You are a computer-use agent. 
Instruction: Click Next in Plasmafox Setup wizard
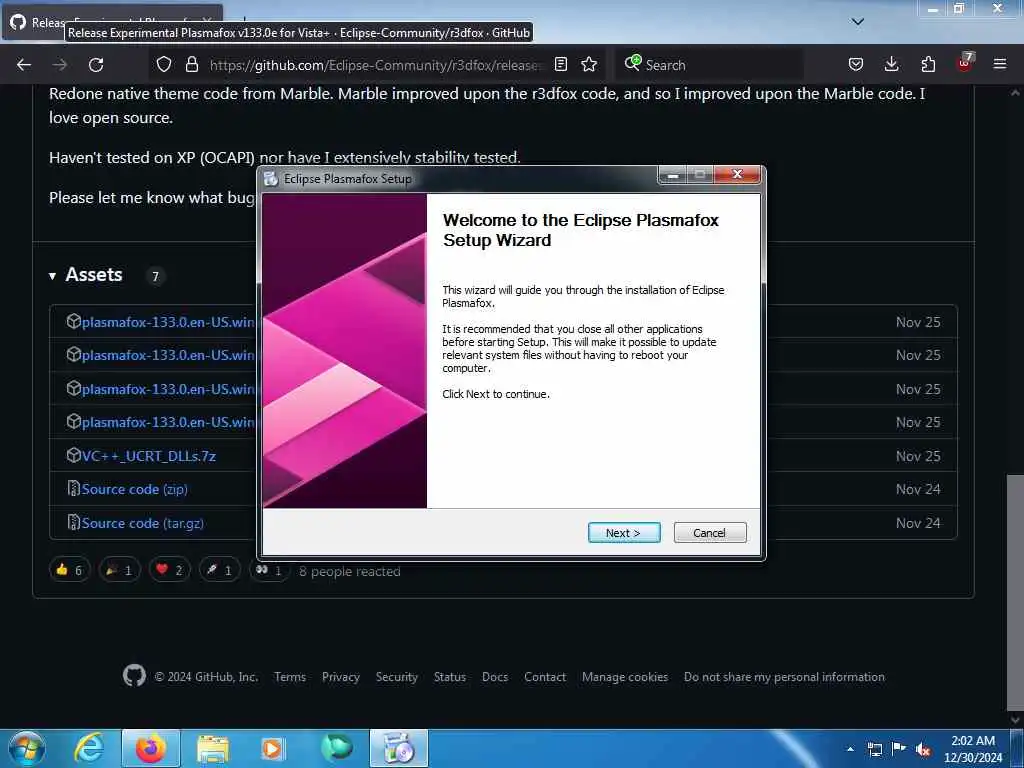(624, 533)
